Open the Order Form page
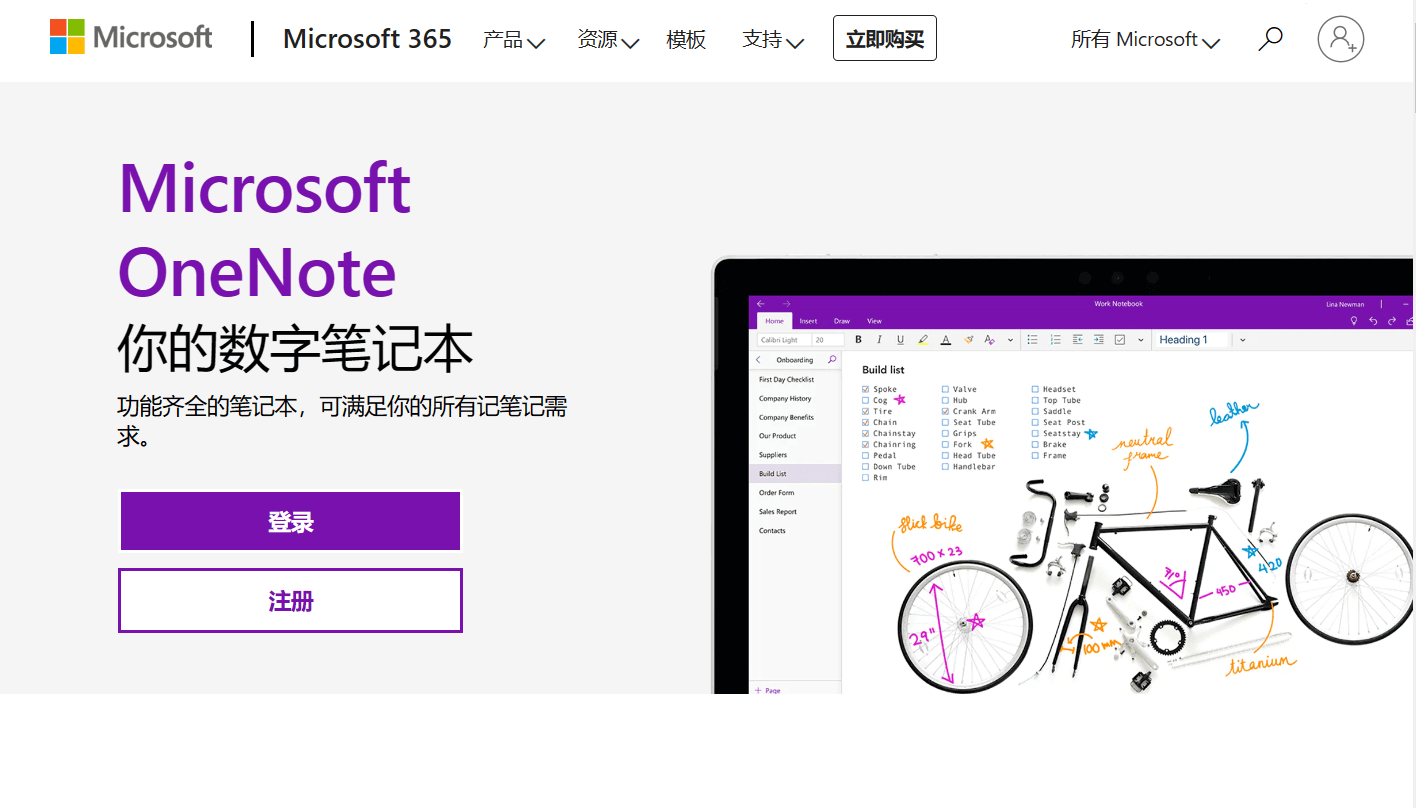1416x808 pixels. (x=776, y=493)
